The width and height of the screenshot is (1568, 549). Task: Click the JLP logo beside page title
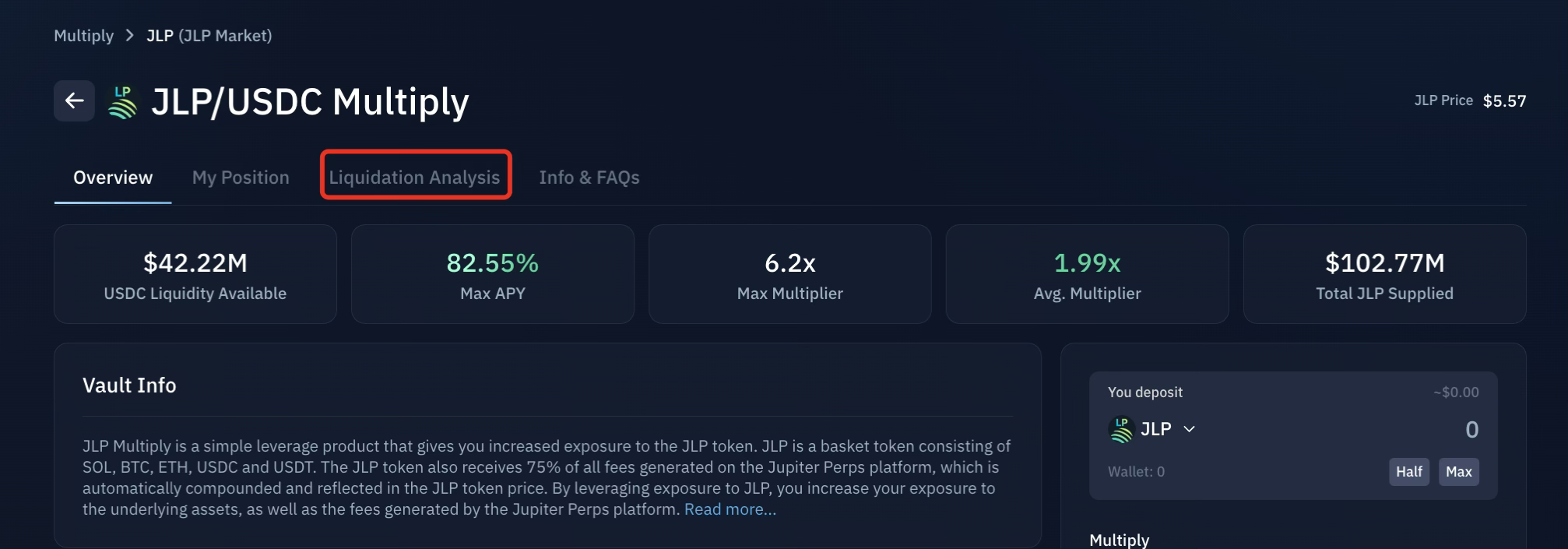[123, 102]
